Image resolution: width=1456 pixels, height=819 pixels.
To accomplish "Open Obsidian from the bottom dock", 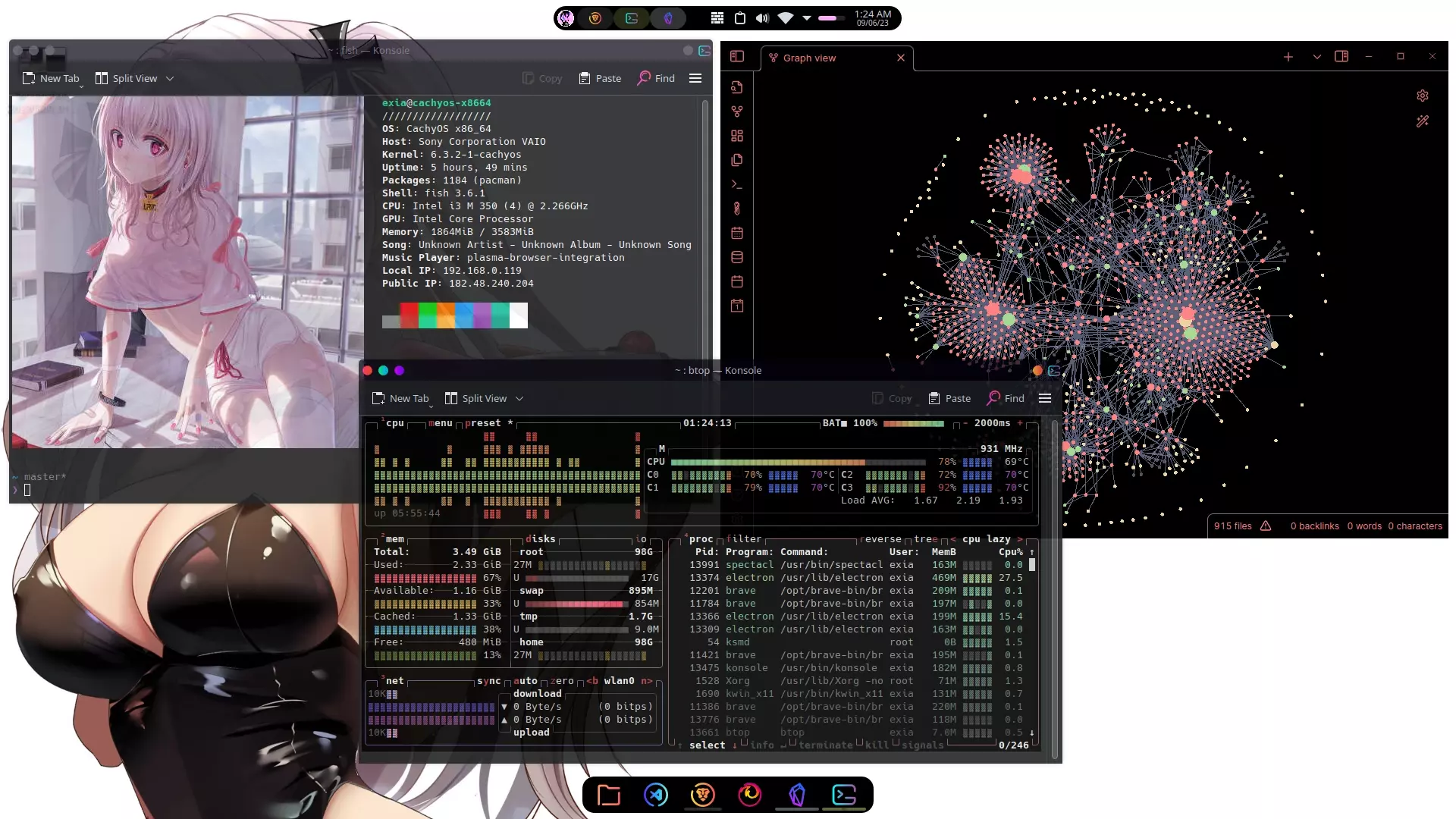I will tap(797, 795).
